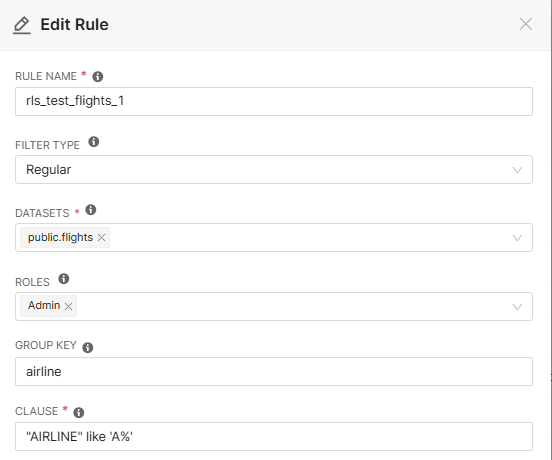Close the Edit Rule dialog
Image resolution: width=552 pixels, height=460 pixels.
(526, 24)
